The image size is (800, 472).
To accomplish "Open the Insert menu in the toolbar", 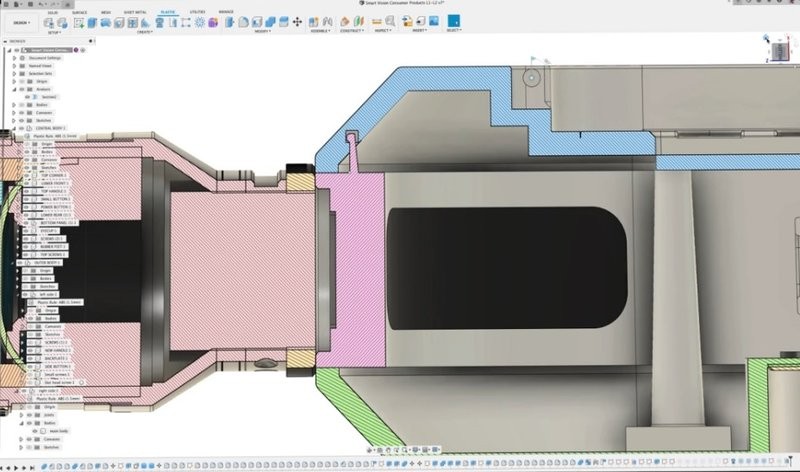I will pos(415,30).
